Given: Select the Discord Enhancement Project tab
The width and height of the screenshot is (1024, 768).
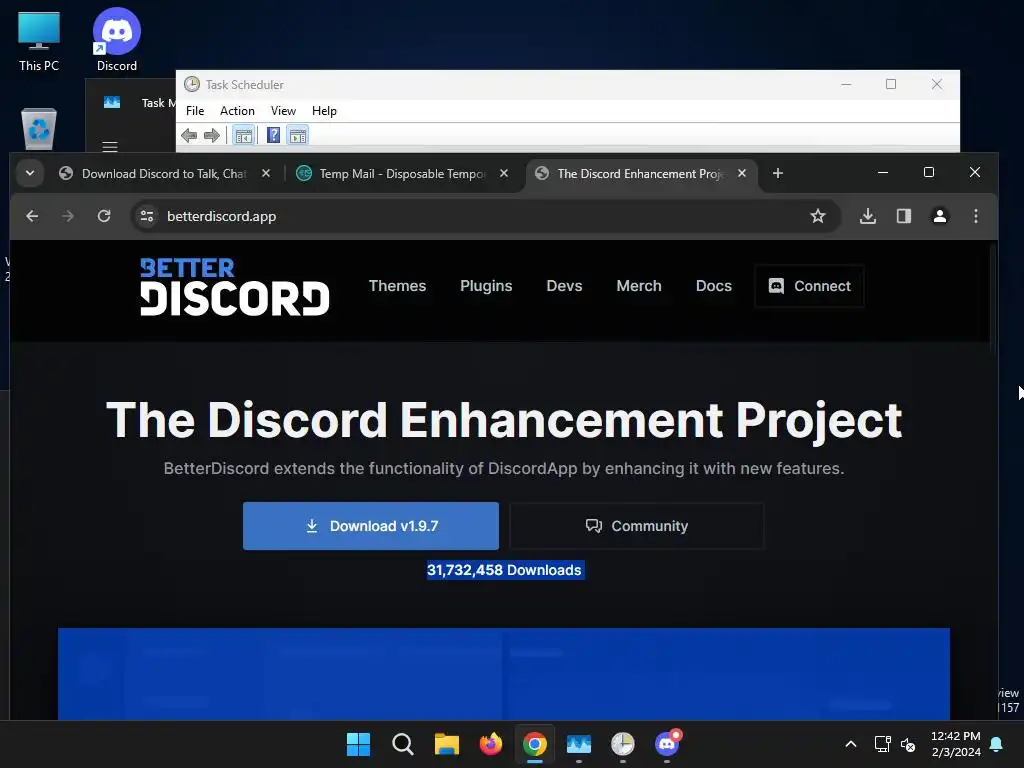Looking at the screenshot, I should tap(640, 174).
